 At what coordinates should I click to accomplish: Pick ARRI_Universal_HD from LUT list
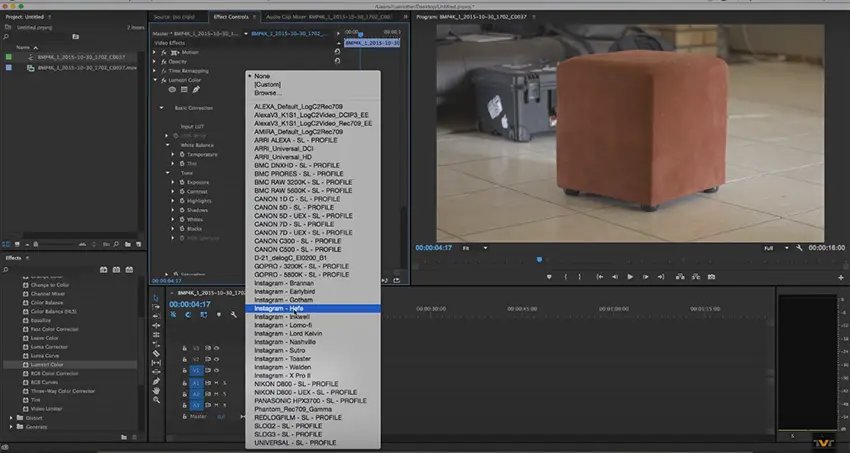[x=313, y=157]
